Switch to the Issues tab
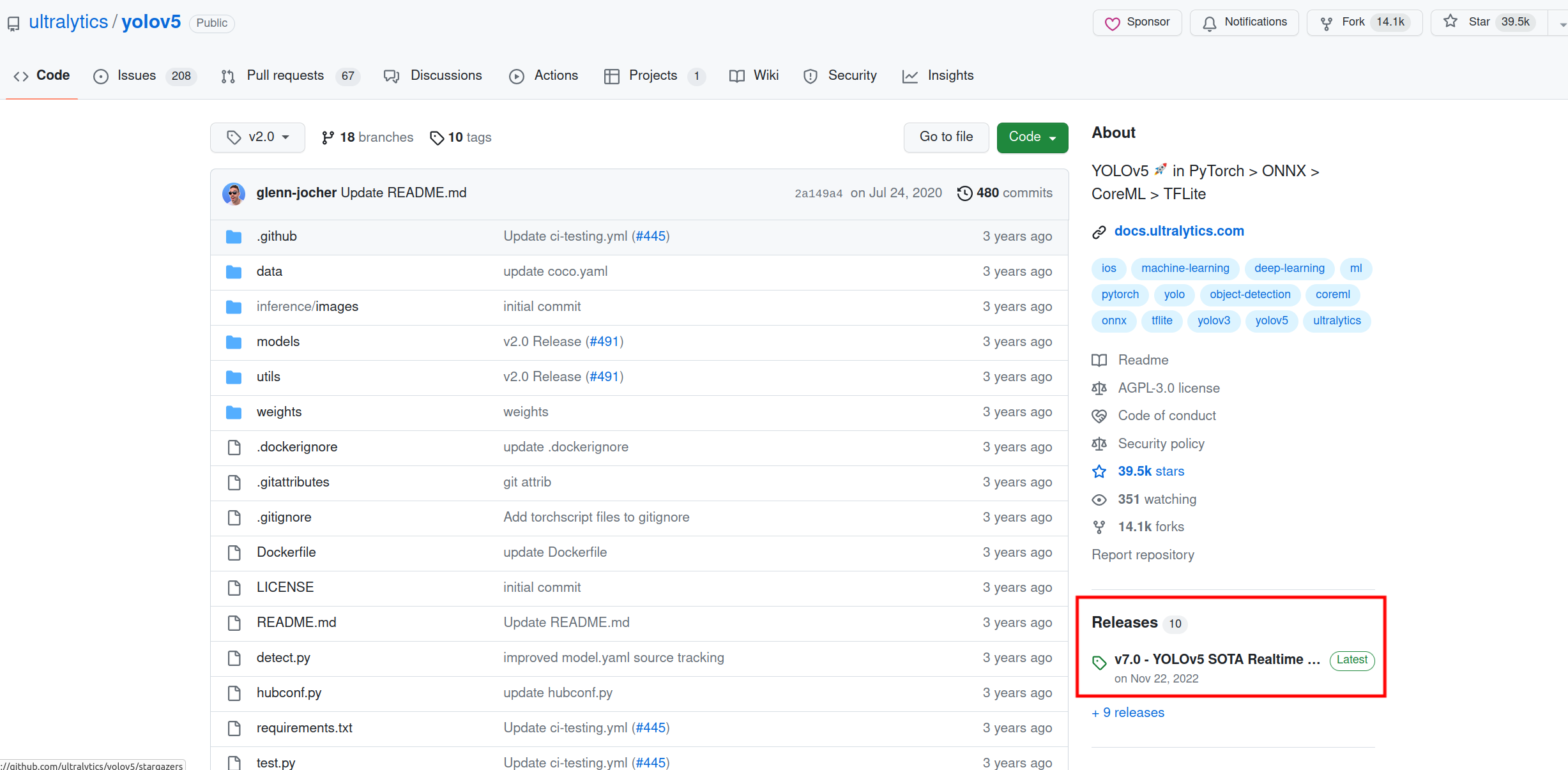Screen dimensions: 1568x770 [146, 76]
